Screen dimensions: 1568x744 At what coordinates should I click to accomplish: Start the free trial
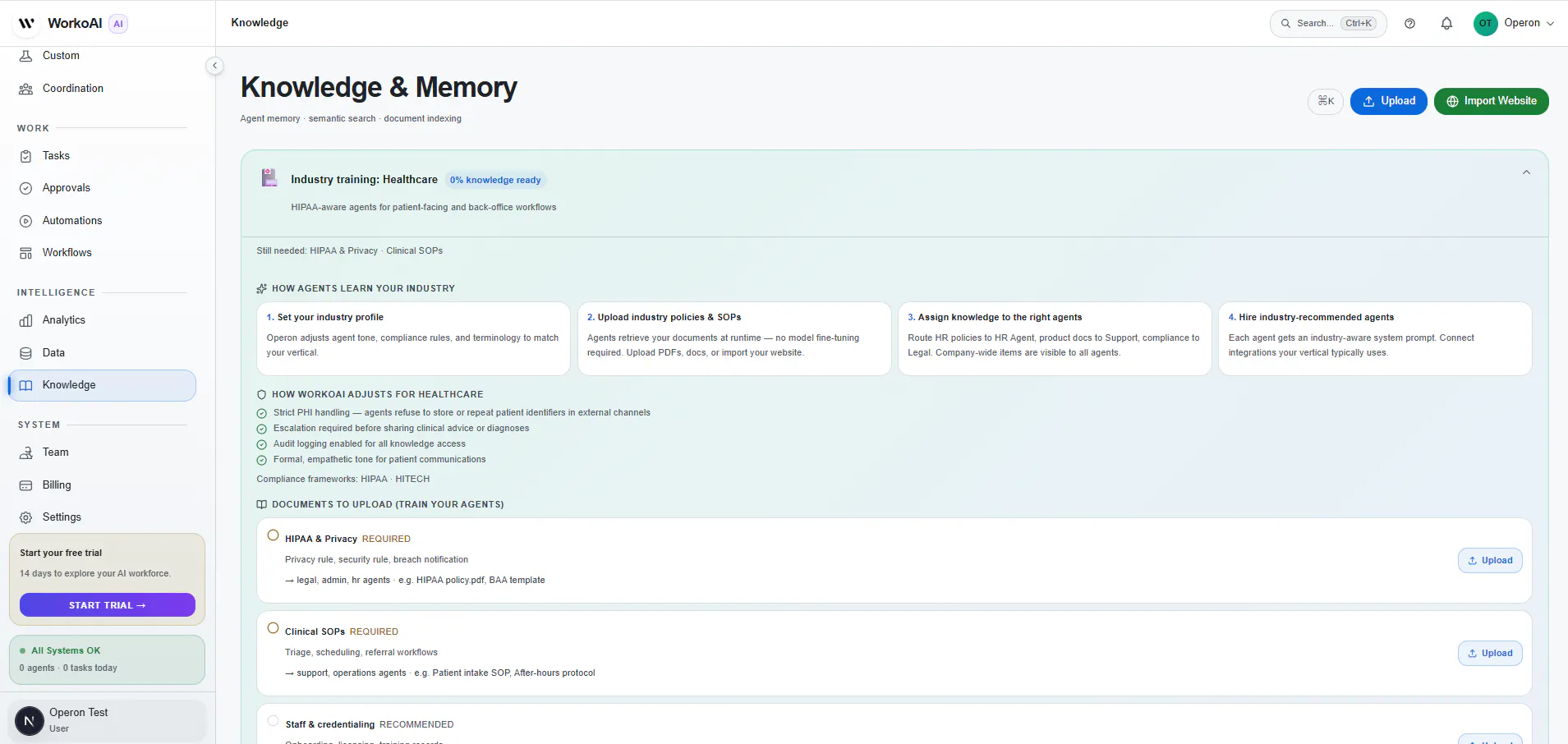click(108, 605)
